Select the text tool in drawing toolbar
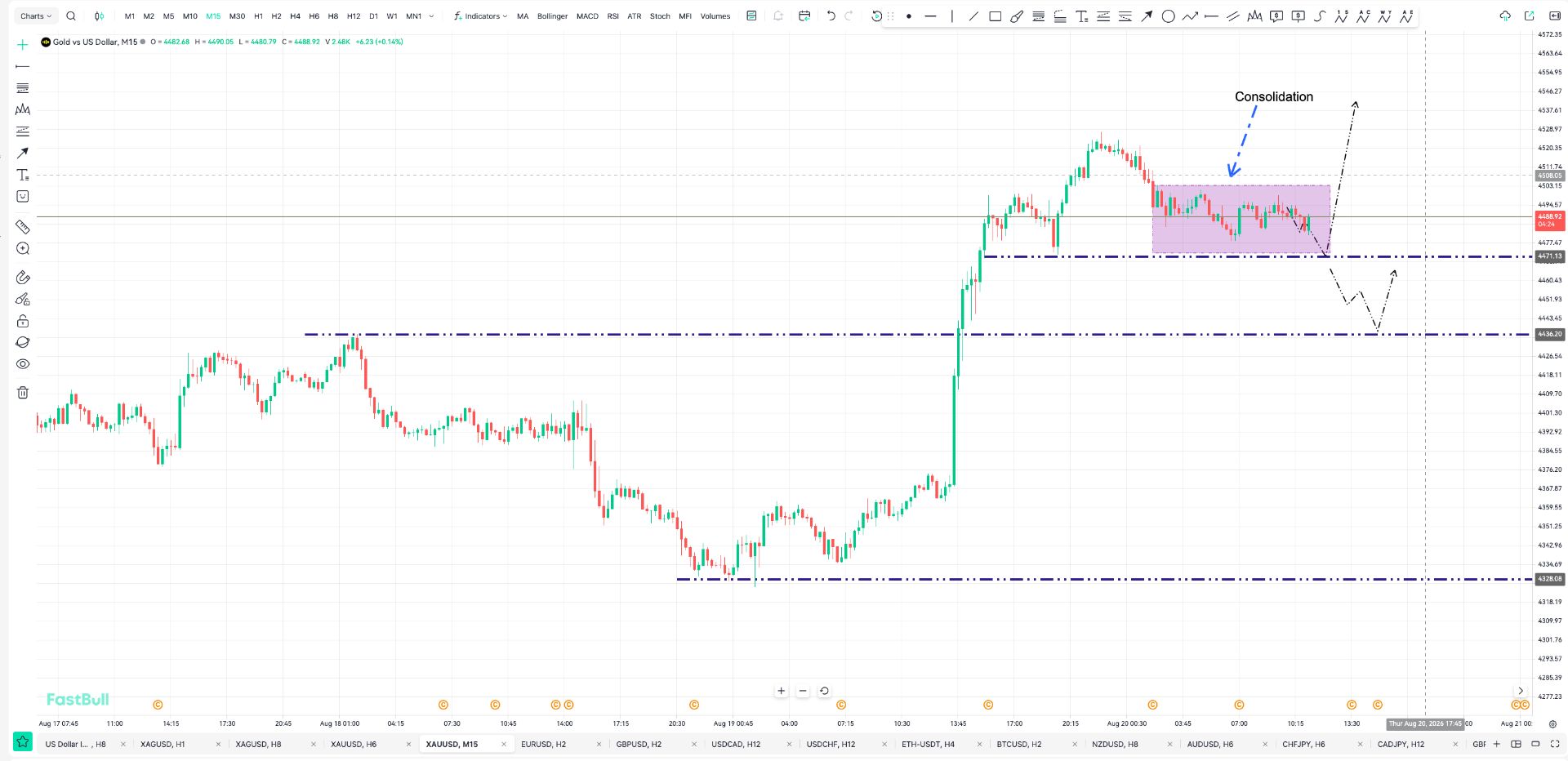This screenshot has height=761, width=1568. [x=1081, y=16]
